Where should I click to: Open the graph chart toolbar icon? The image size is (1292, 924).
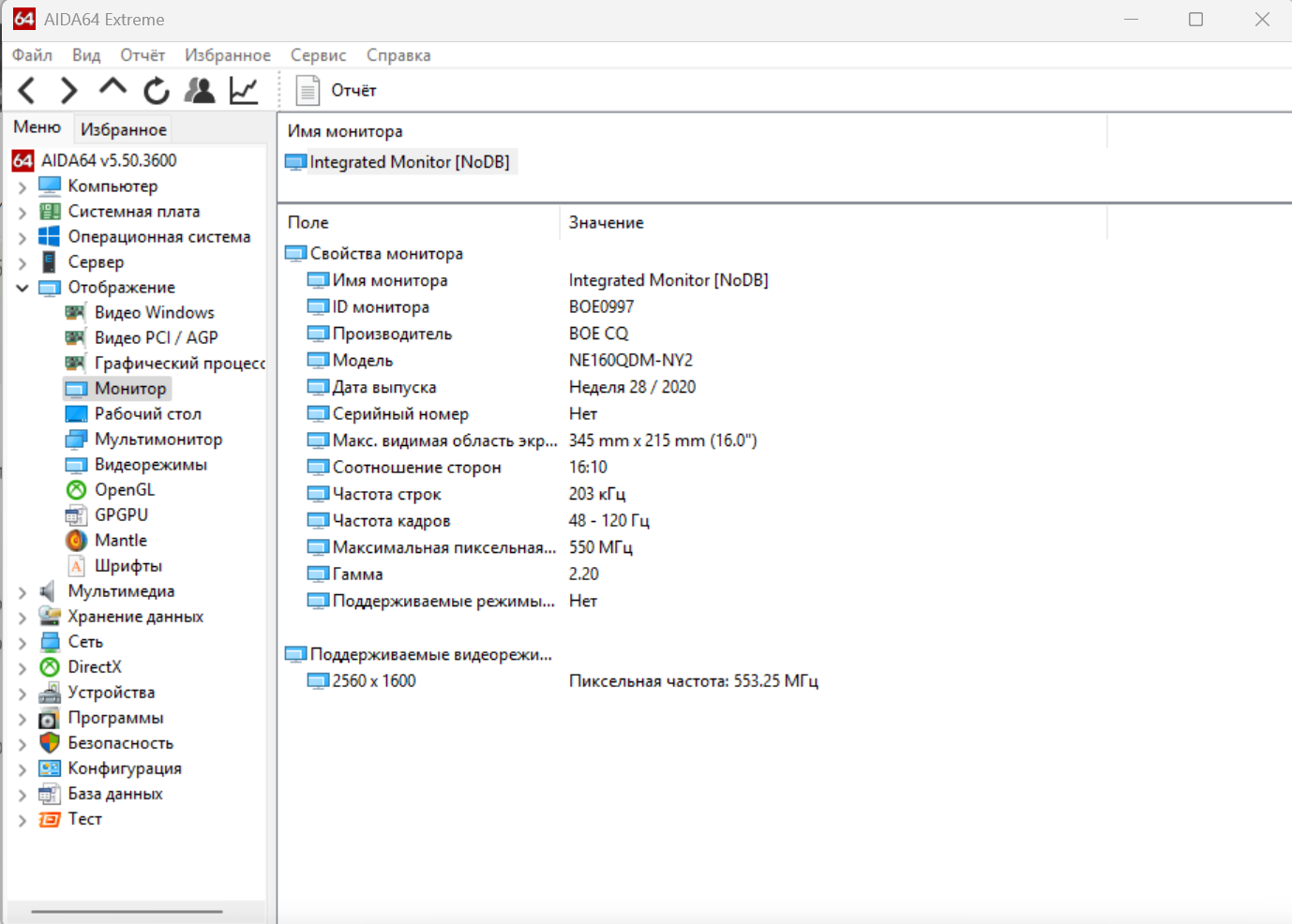point(244,91)
